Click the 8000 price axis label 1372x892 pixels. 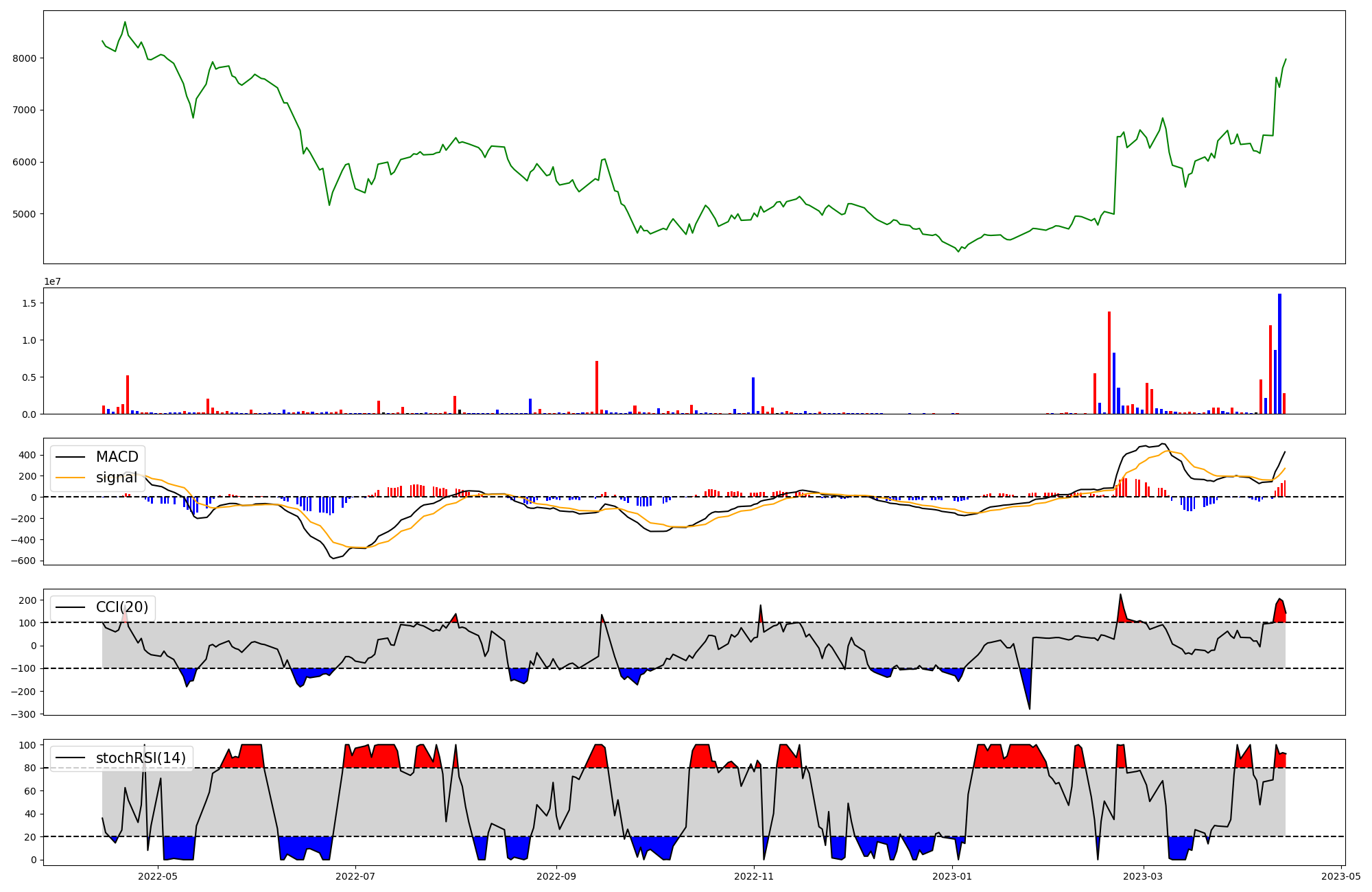[x=25, y=58]
